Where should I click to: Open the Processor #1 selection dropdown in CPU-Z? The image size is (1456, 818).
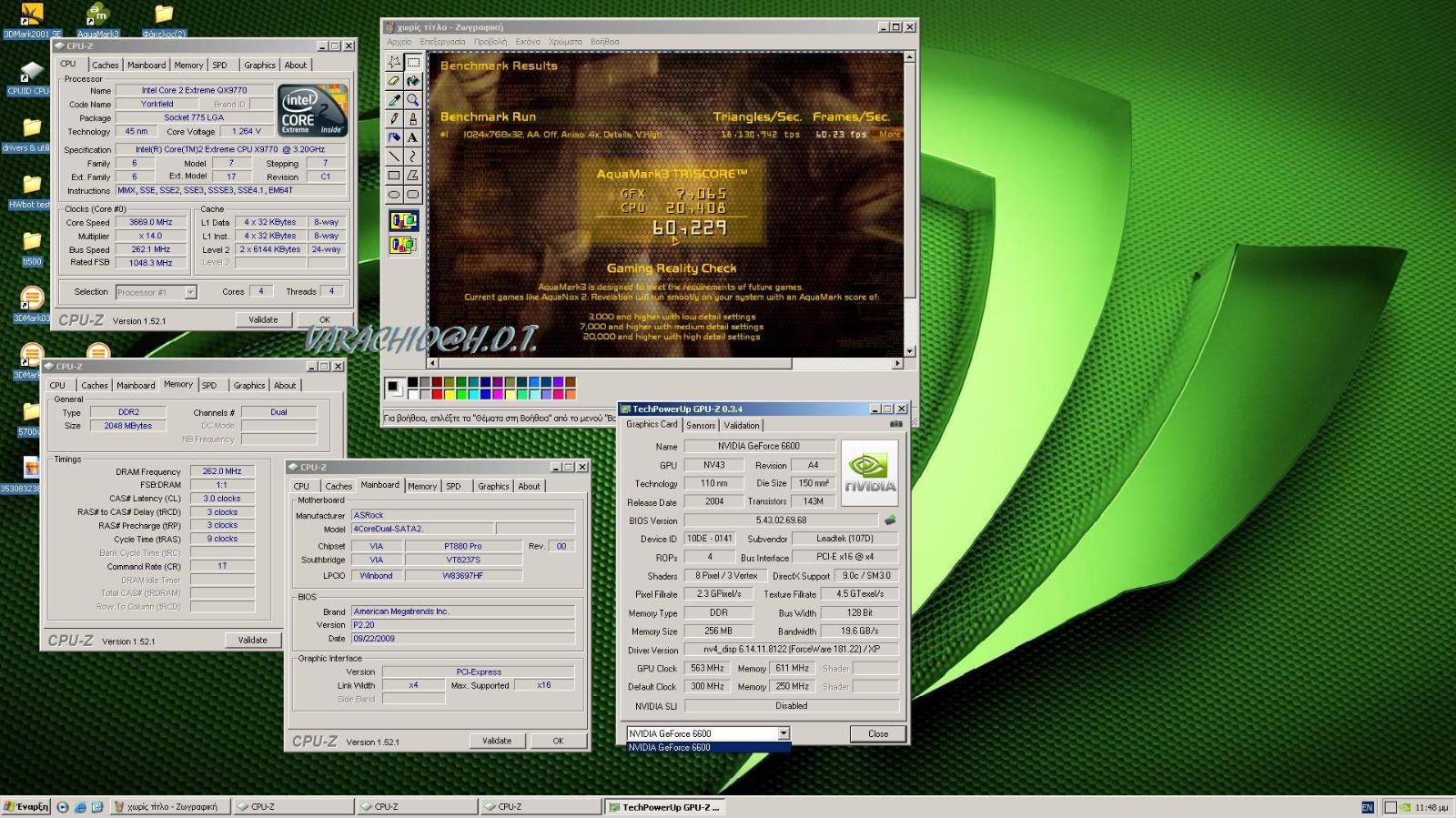click(190, 292)
